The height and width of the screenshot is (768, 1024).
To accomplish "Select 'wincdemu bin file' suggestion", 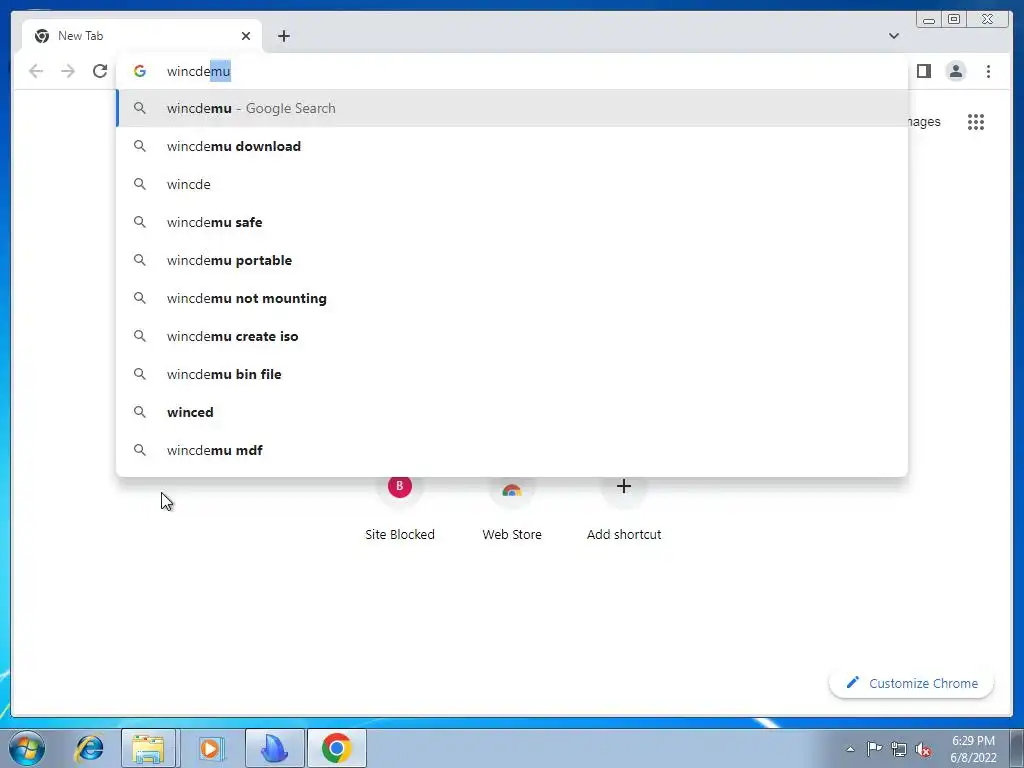I will click(x=512, y=374).
